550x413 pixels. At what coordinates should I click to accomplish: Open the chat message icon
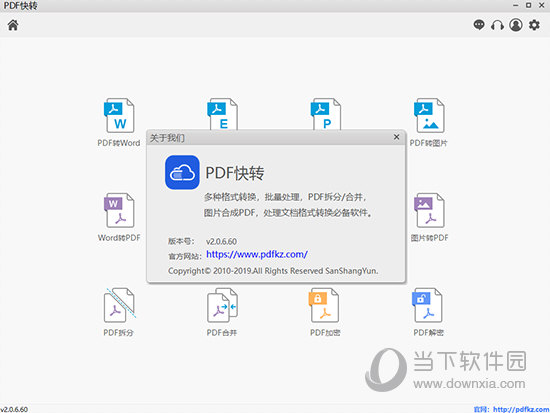point(479,25)
